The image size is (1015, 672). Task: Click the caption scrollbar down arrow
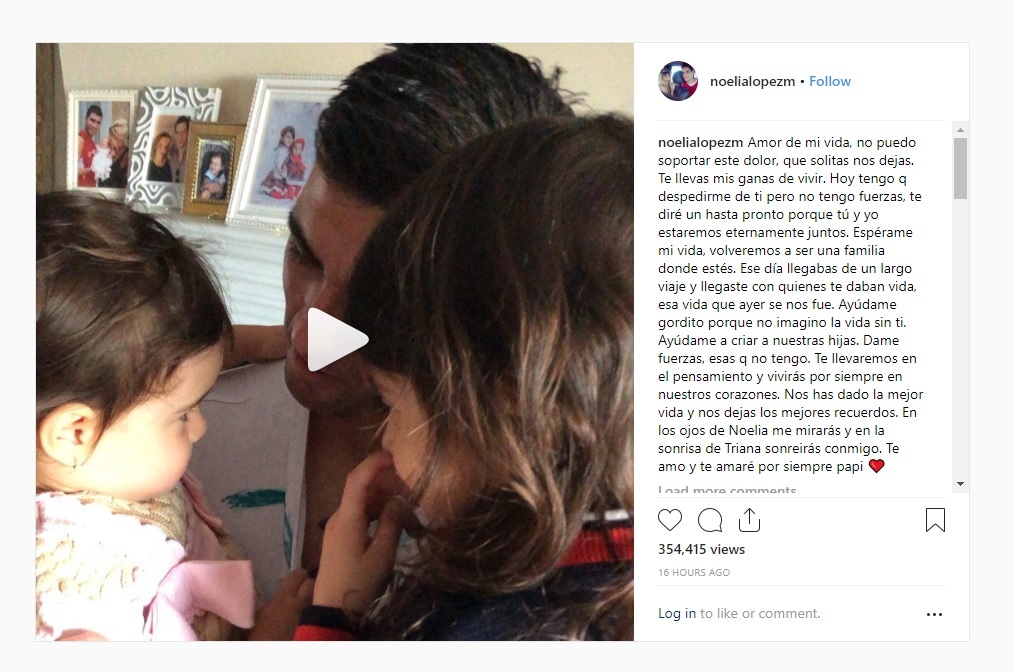tap(961, 484)
